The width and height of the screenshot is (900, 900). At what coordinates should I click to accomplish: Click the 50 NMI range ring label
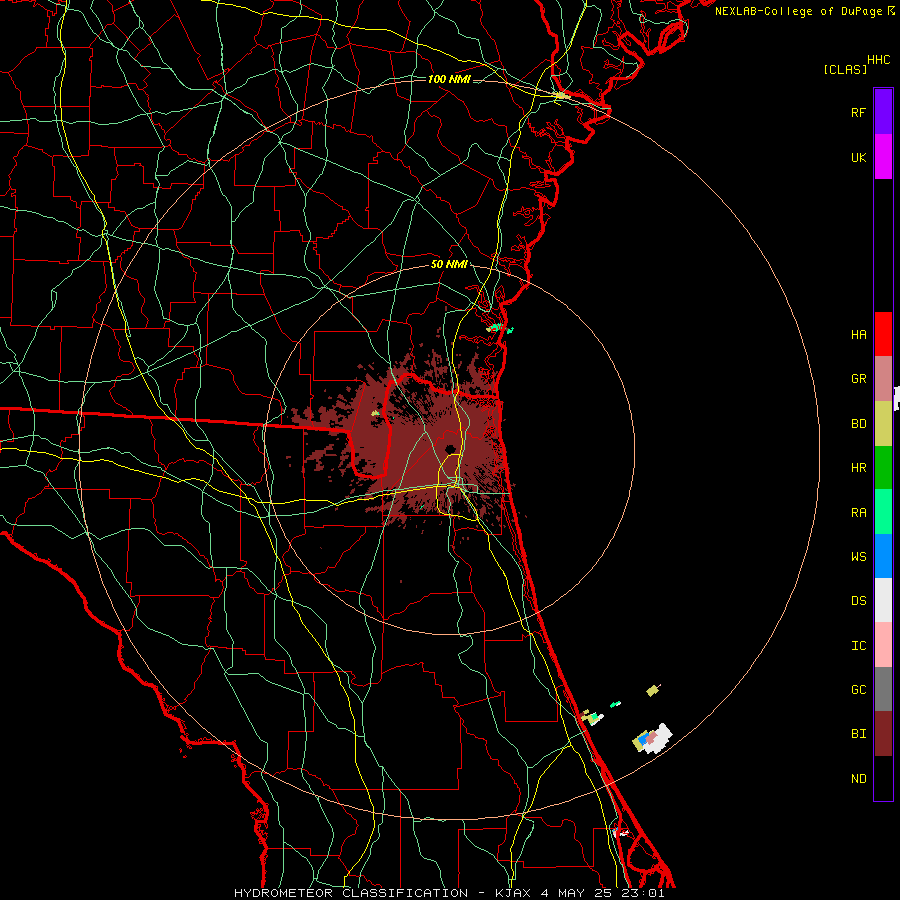point(449,264)
